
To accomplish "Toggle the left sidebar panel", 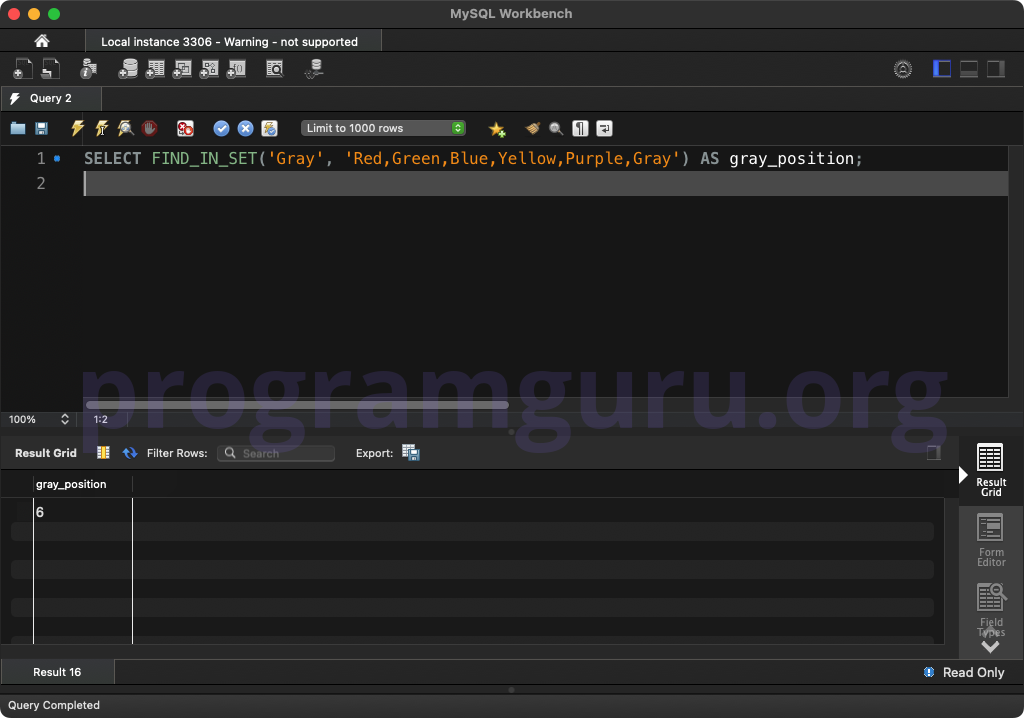I will click(x=942, y=69).
